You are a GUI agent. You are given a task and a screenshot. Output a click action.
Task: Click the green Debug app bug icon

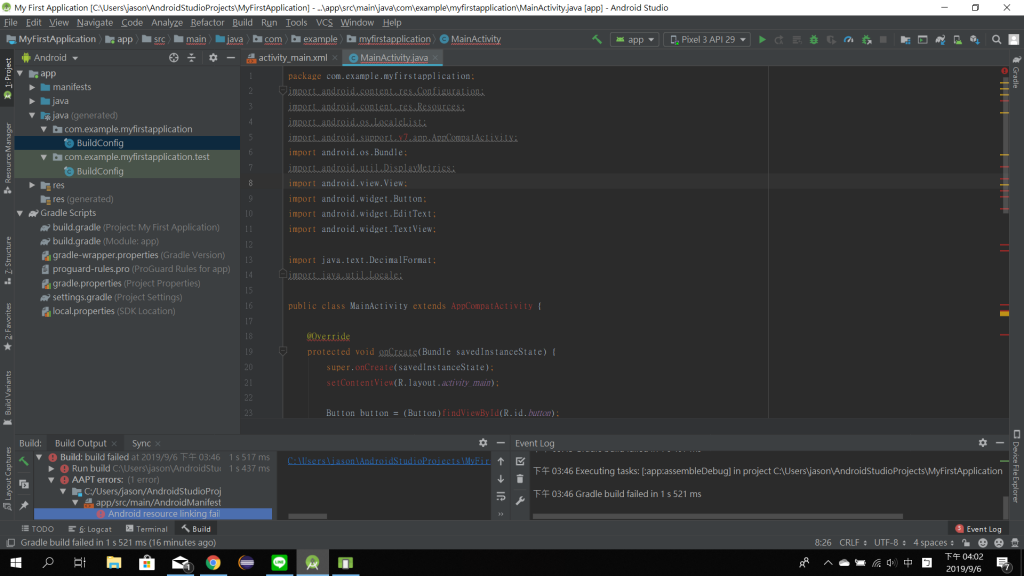(814, 39)
